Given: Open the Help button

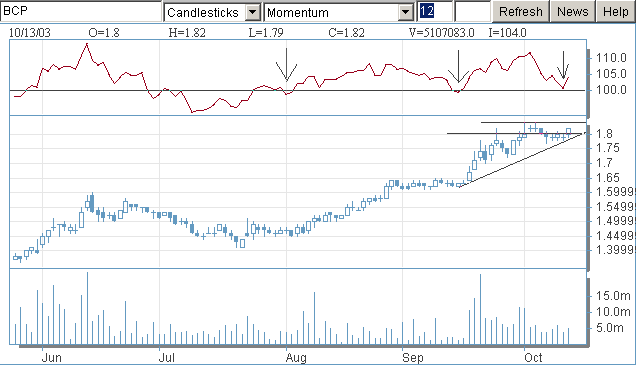Looking at the screenshot, I should click(x=616, y=12).
